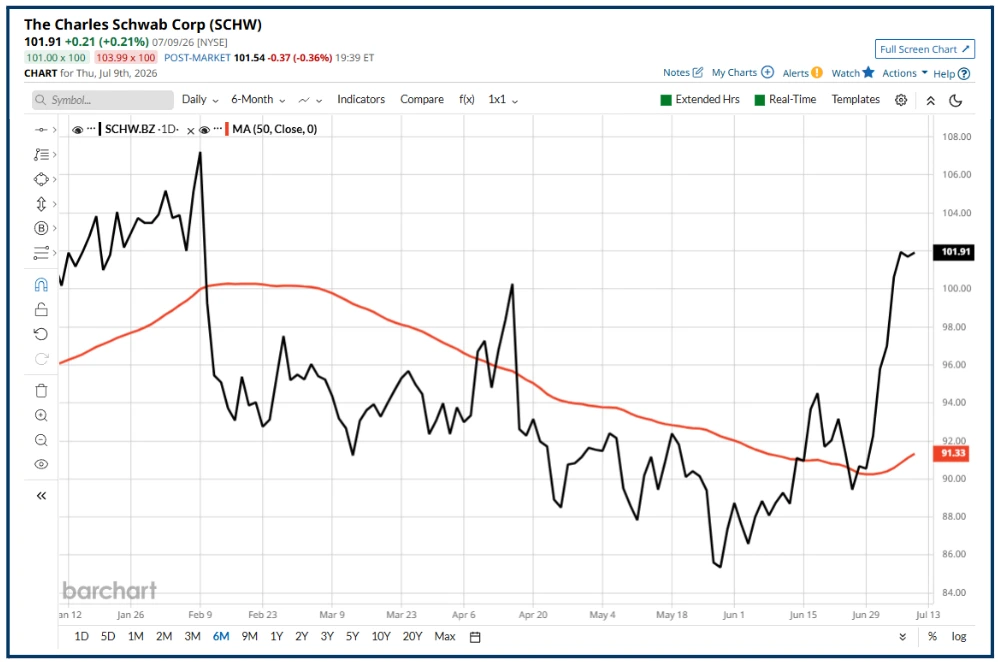Open the chart type line dropdown

[x=310, y=100]
